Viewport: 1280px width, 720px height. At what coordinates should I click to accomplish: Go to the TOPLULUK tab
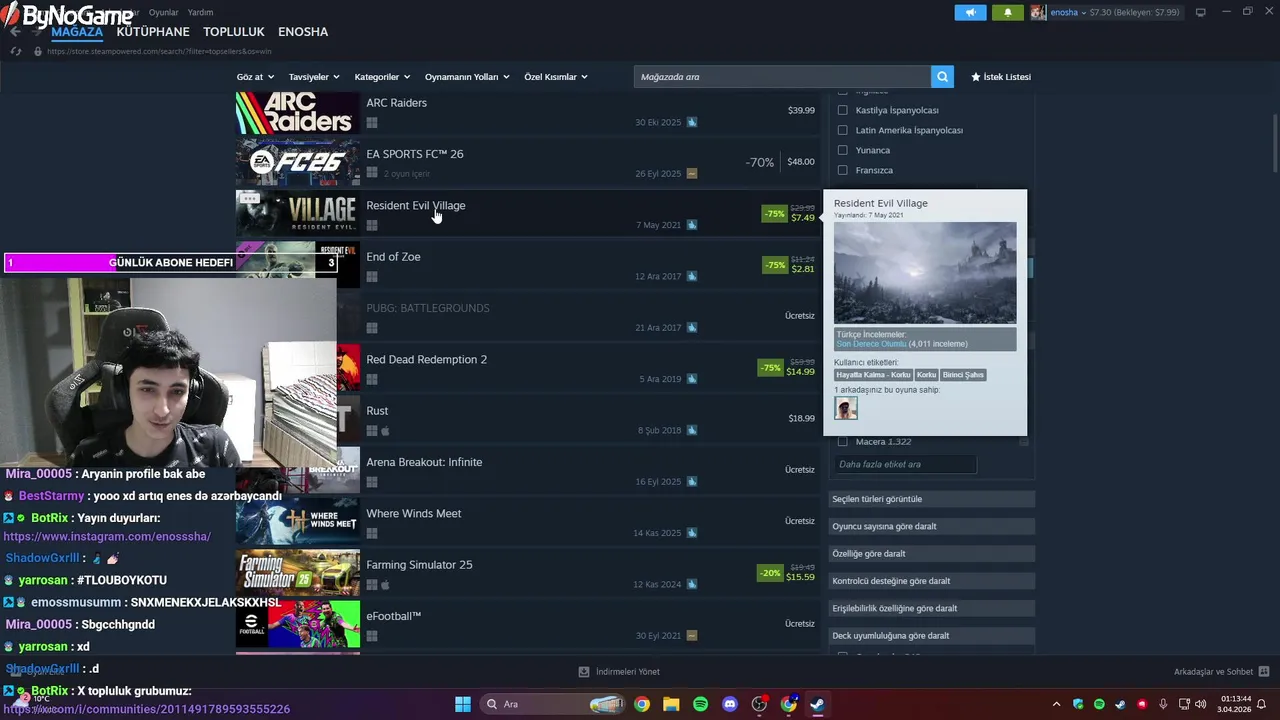click(x=234, y=32)
